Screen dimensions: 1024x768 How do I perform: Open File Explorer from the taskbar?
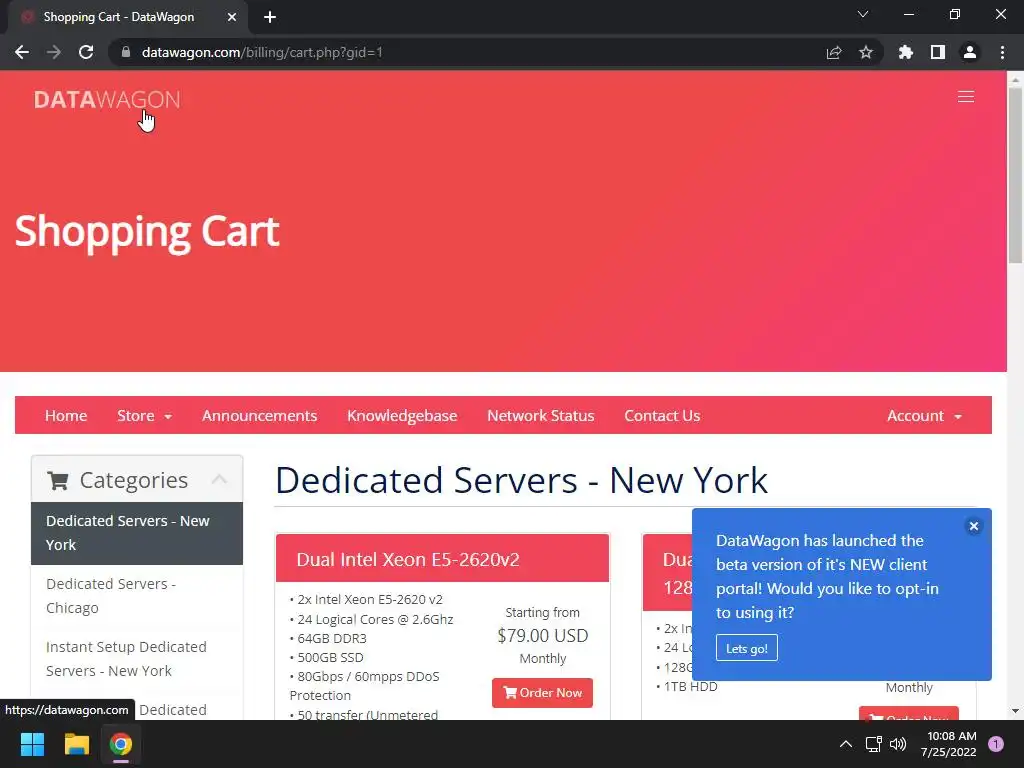pos(76,744)
